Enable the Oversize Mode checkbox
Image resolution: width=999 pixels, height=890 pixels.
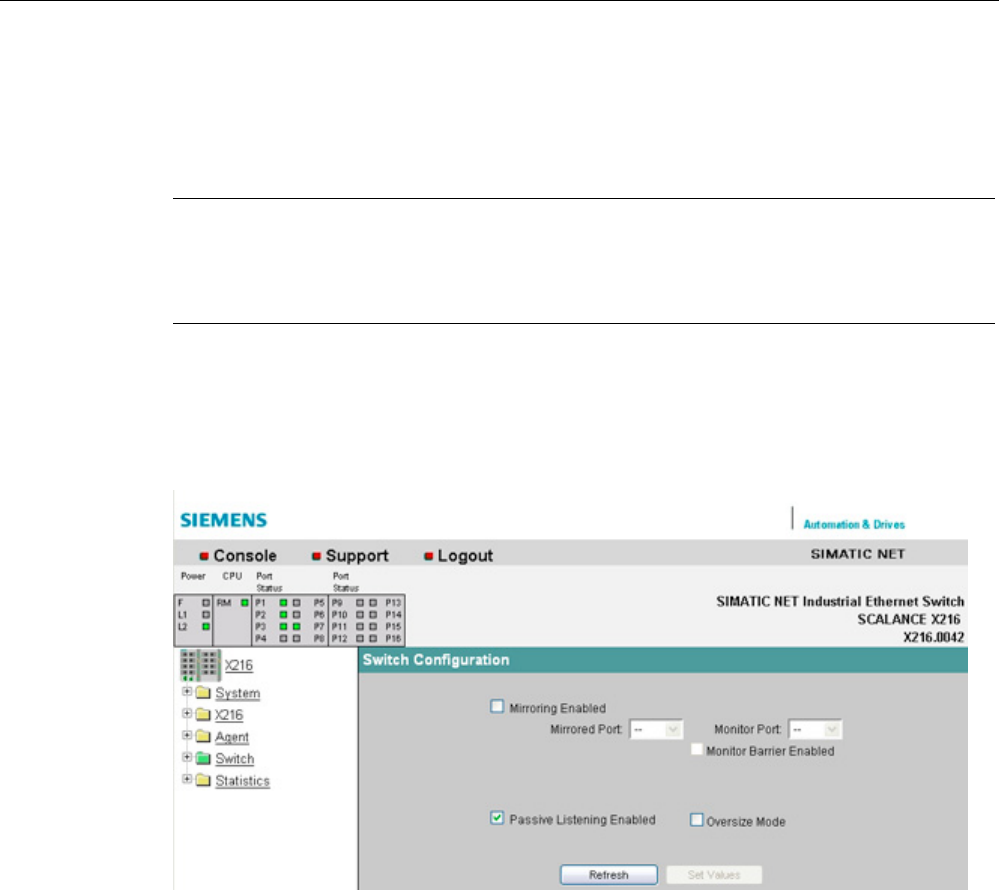coord(697,820)
